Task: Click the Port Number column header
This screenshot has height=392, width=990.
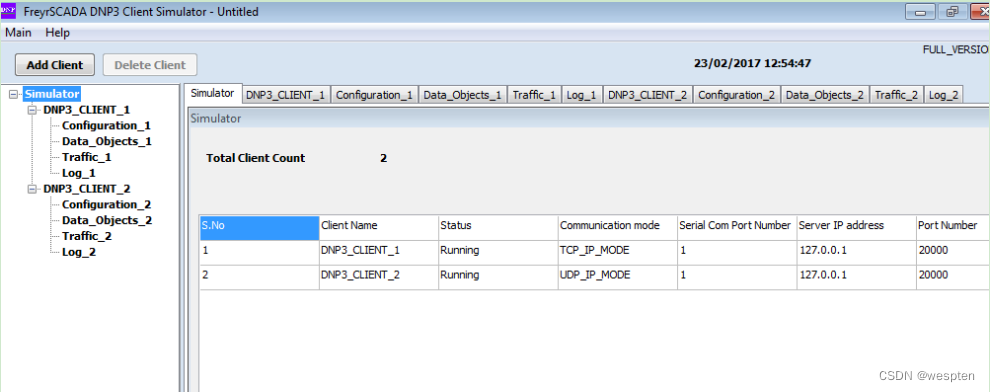Action: click(x=953, y=227)
